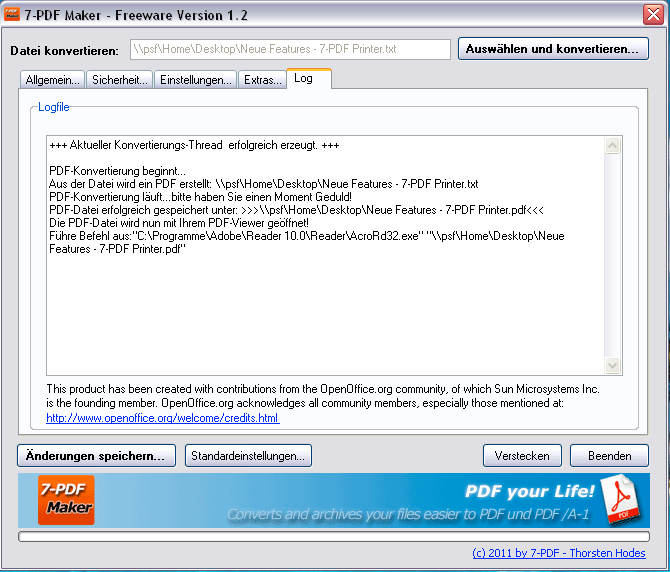The image size is (670, 572).
Task: Open the openoffice.org credits link
Action: click(x=163, y=418)
